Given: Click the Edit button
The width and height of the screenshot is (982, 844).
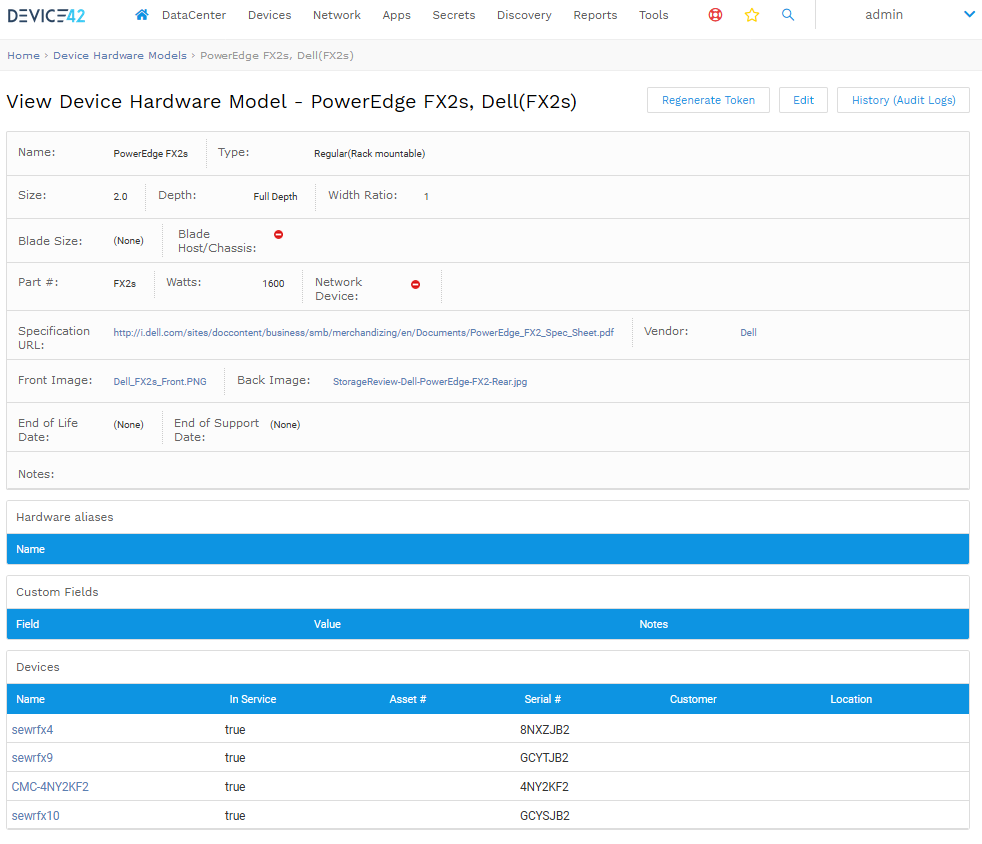Looking at the screenshot, I should pos(803,100).
